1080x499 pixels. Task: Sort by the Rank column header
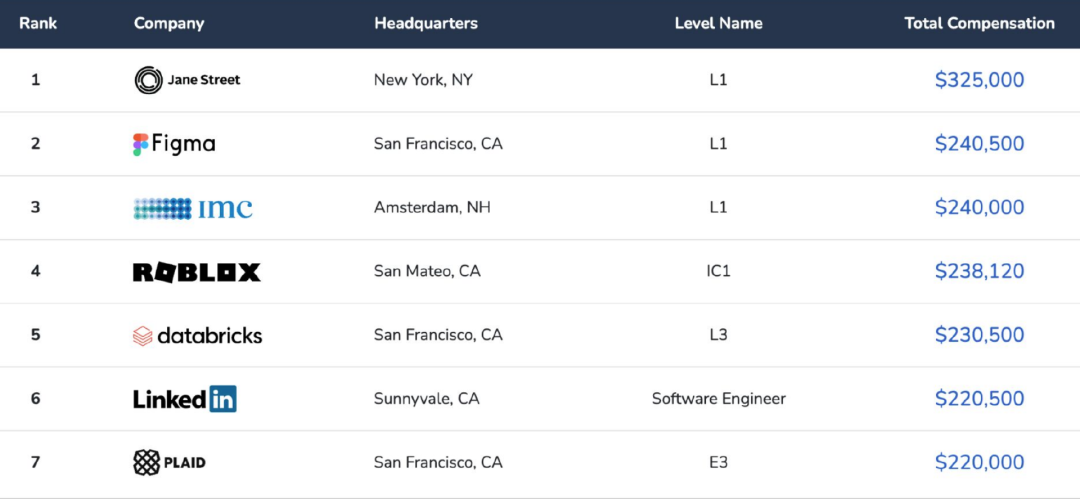point(38,23)
